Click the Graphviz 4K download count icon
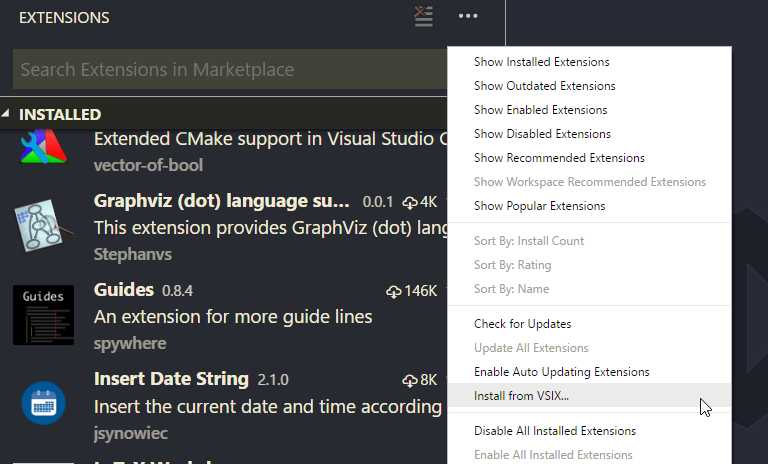This screenshot has height=464, width=768. click(409, 202)
